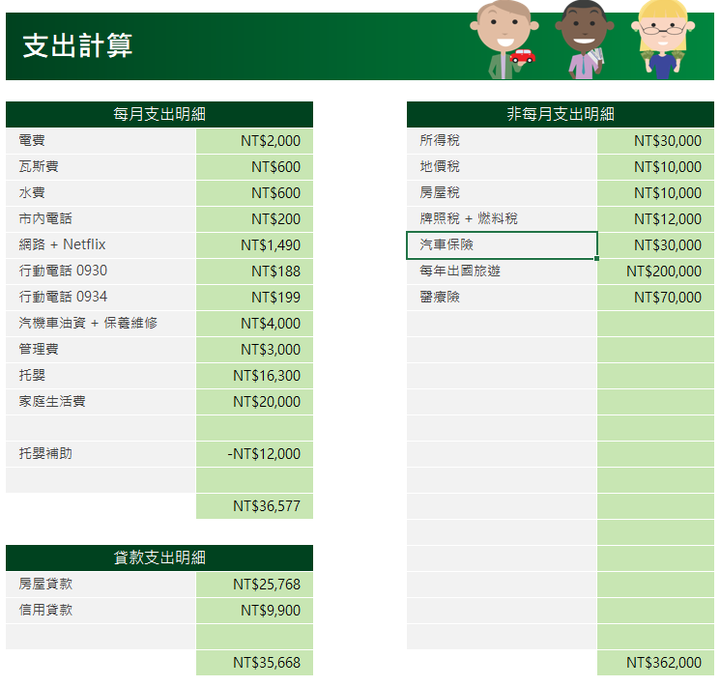Click the 牌照稅 + 燃料稅 cell
This screenshot has width=720, height=686.
tap(502, 219)
